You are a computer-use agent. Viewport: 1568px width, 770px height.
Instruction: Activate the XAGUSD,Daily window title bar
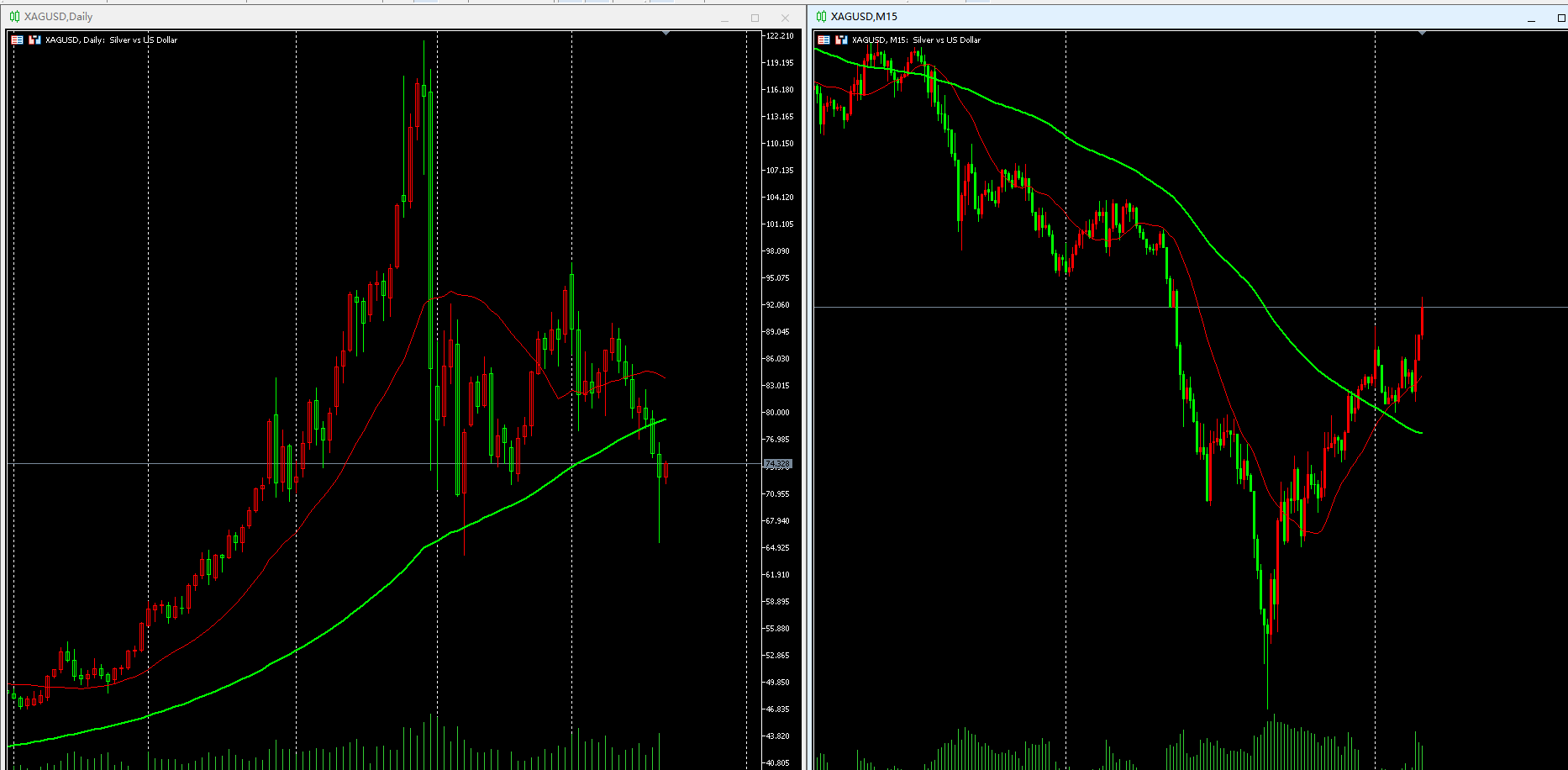[336, 17]
